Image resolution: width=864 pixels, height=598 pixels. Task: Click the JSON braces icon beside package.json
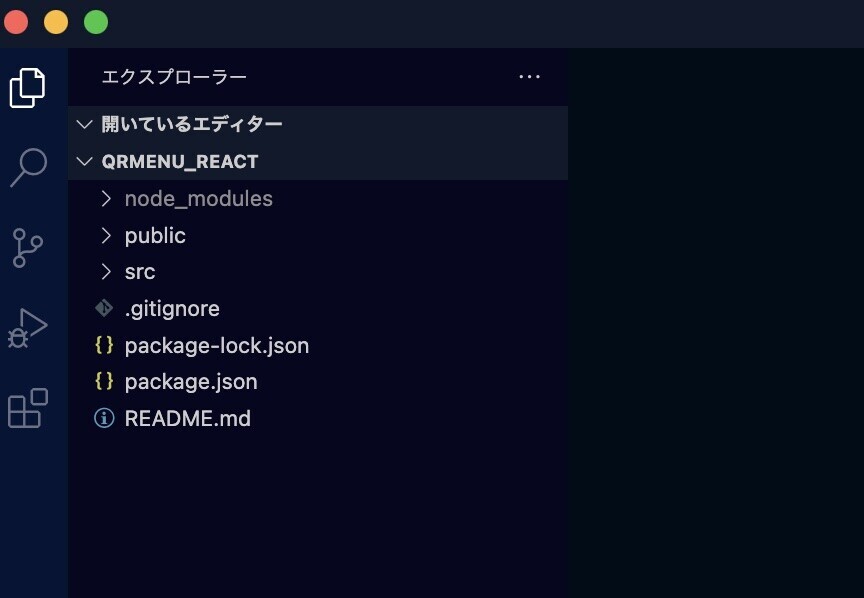(104, 381)
